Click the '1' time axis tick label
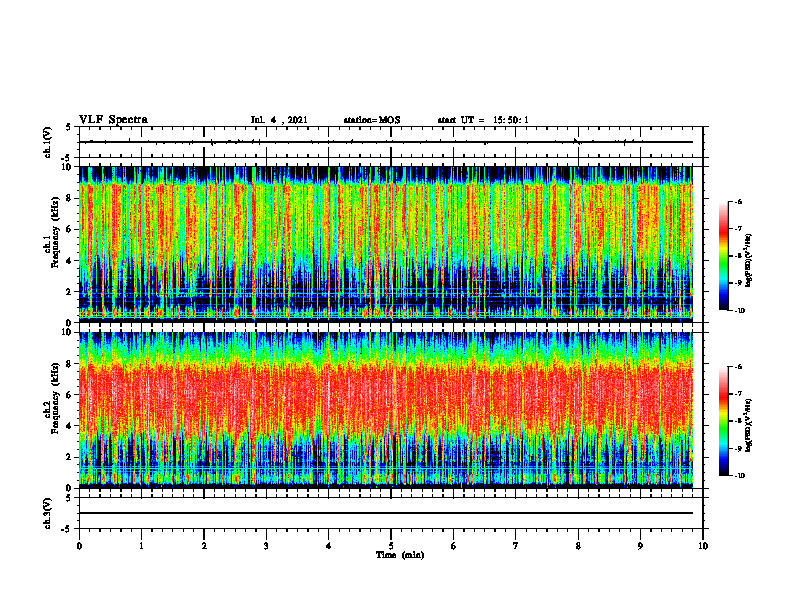 pos(141,546)
